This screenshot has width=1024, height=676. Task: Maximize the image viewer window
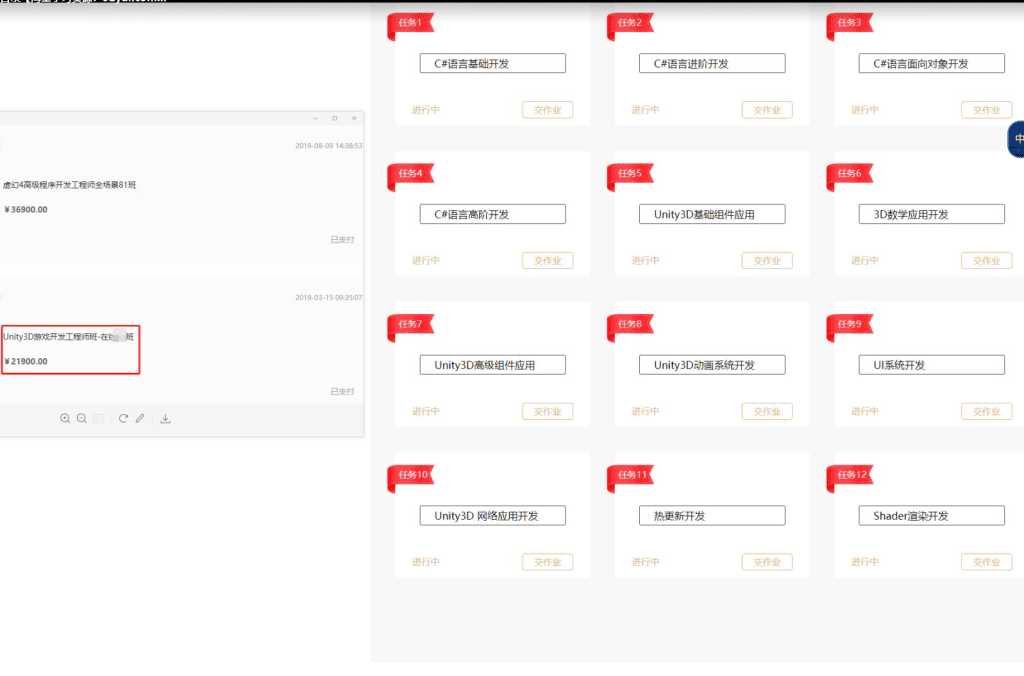click(x=335, y=118)
